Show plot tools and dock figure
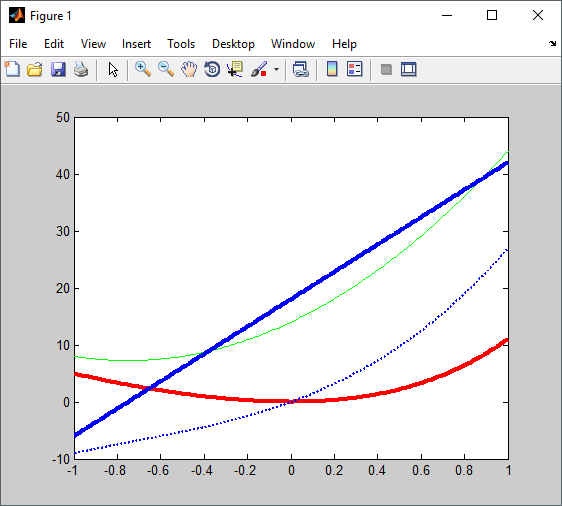The image size is (562, 506). (x=409, y=69)
